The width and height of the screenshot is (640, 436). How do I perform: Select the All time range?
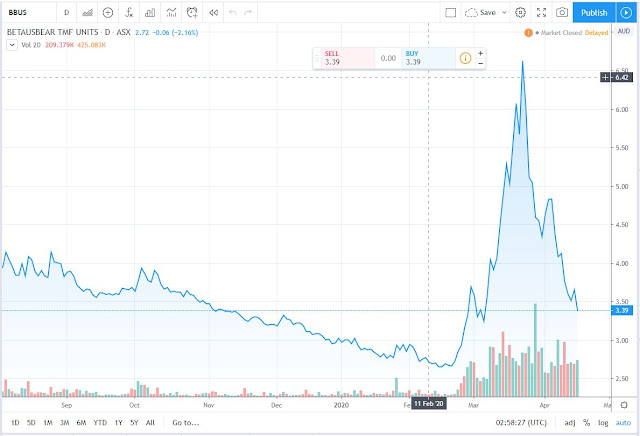click(150, 423)
